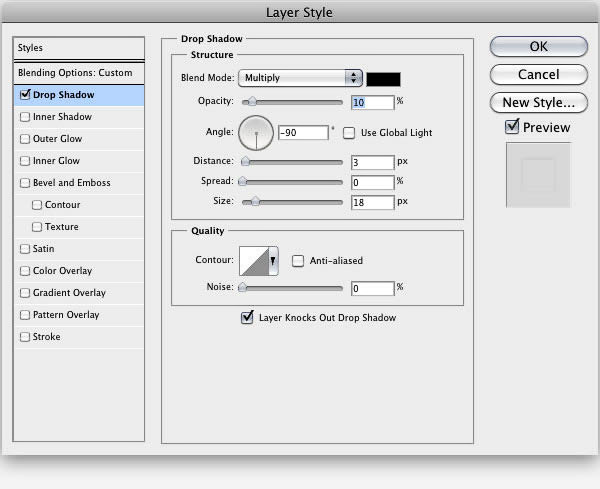
Task: Click the Size slider handle
Action: [x=255, y=202]
